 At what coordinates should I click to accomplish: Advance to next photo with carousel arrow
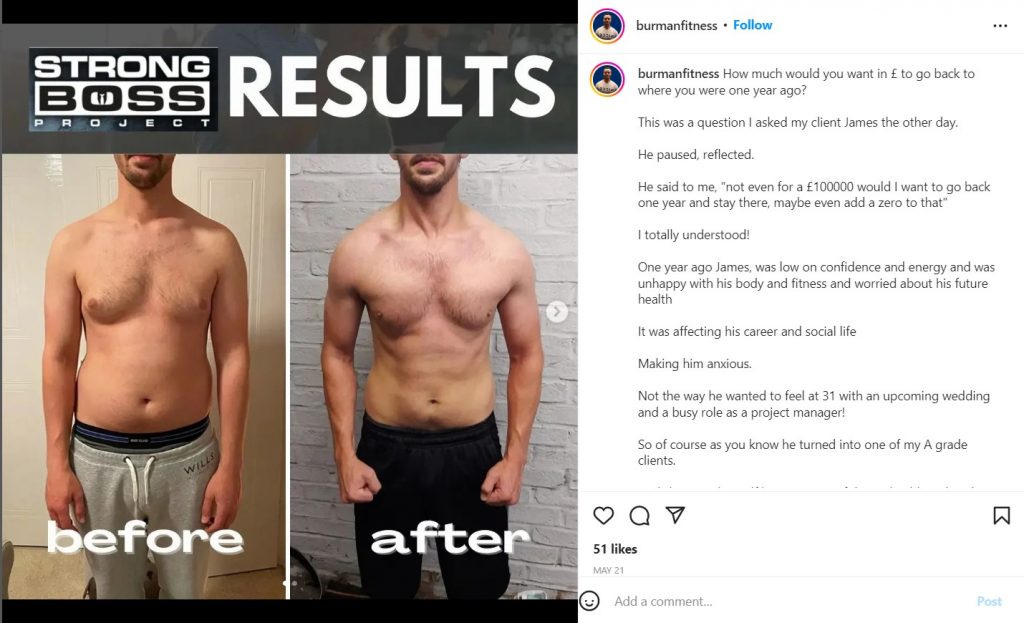[556, 312]
